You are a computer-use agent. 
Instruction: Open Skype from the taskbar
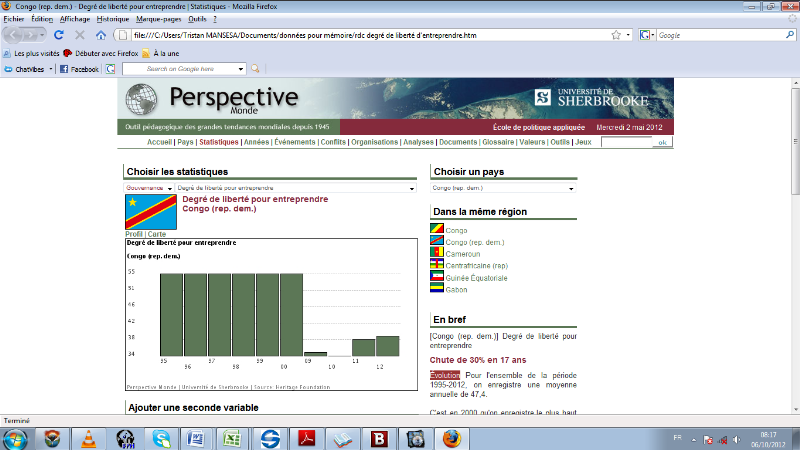pos(160,437)
